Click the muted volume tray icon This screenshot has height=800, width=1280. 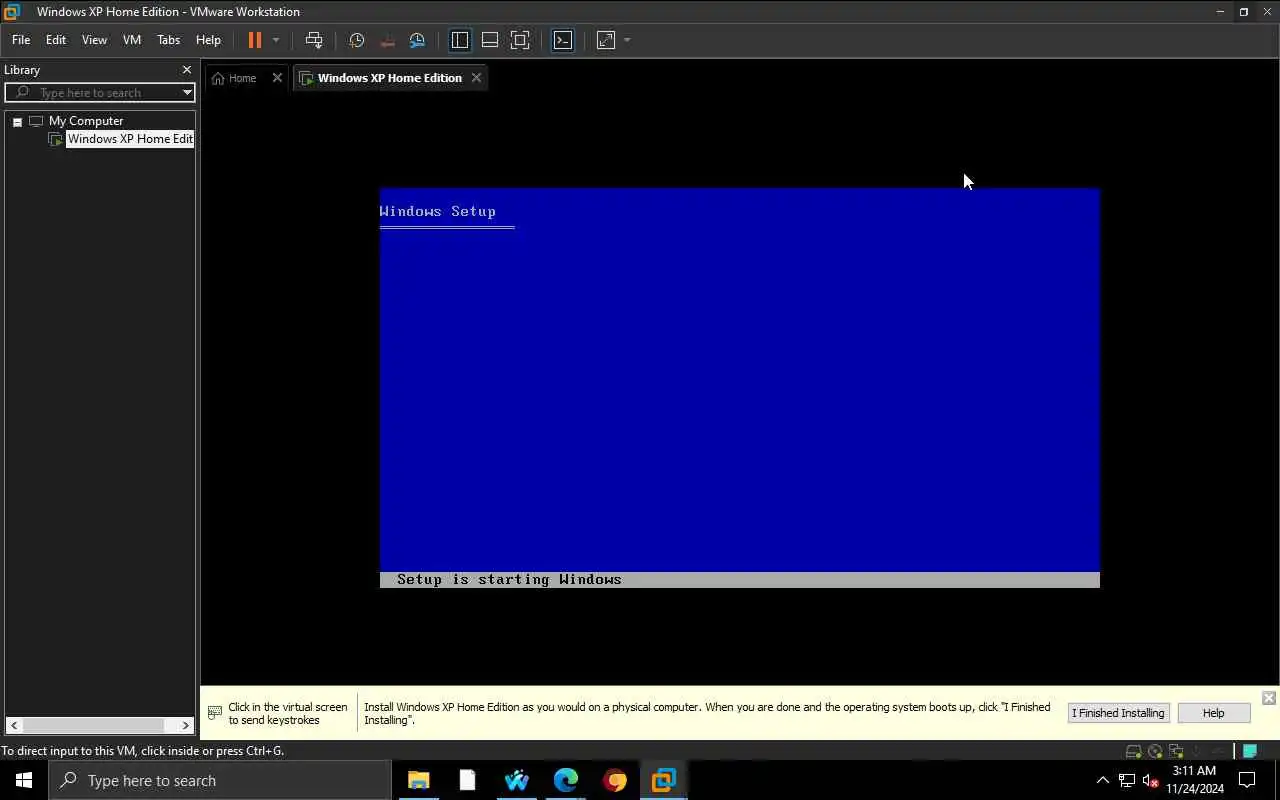coord(1151,780)
